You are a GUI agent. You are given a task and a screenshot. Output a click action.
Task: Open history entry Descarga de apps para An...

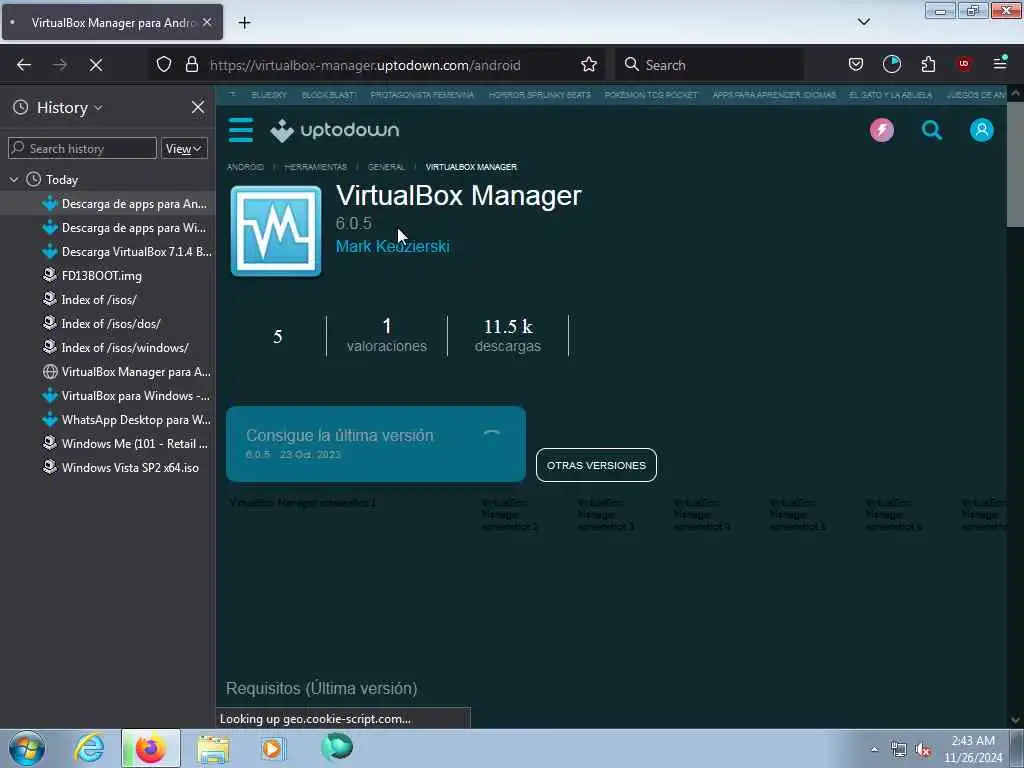point(108,204)
